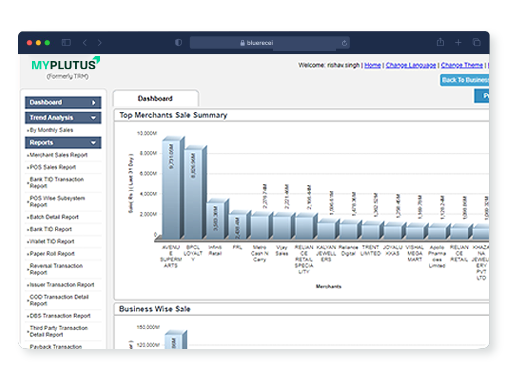Click the address bar showing bluerecei
The width and height of the screenshot is (513, 386).
click(270, 43)
